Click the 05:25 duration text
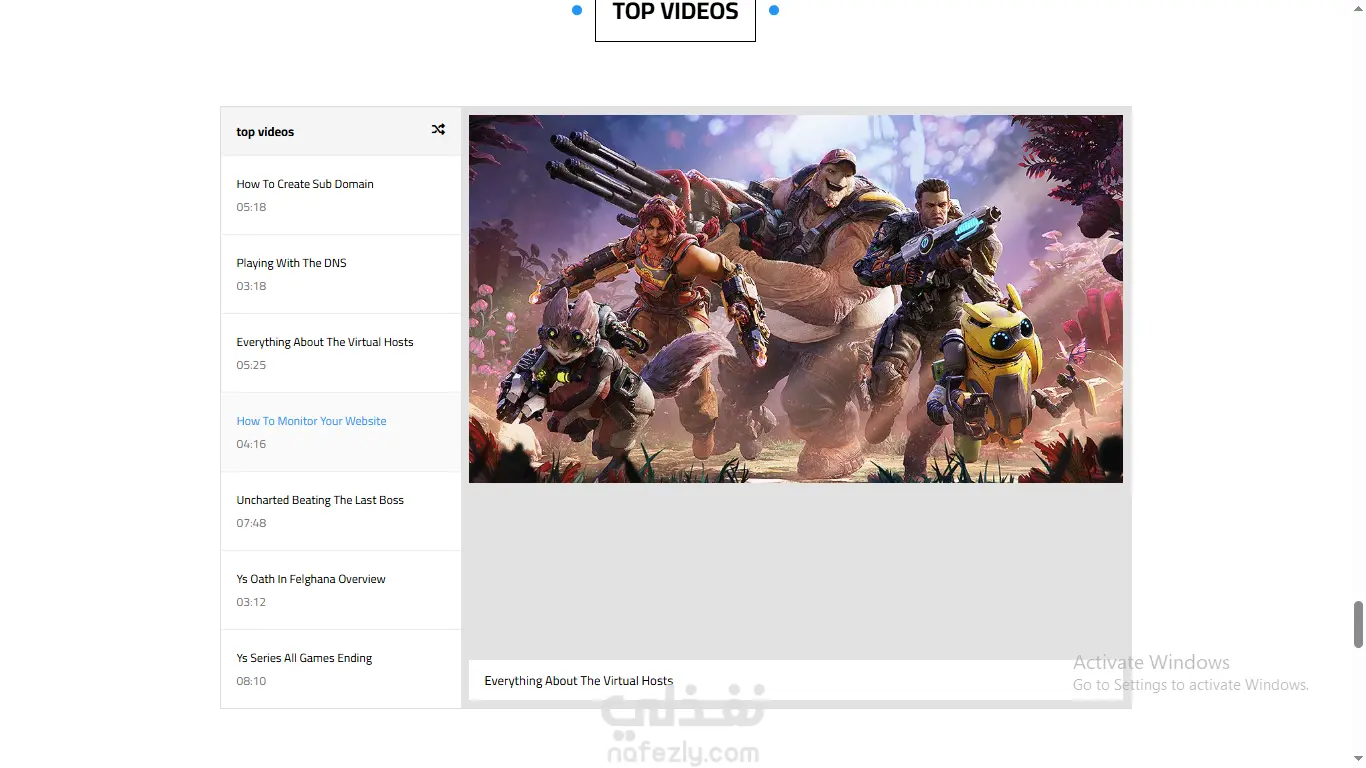 [x=251, y=365]
